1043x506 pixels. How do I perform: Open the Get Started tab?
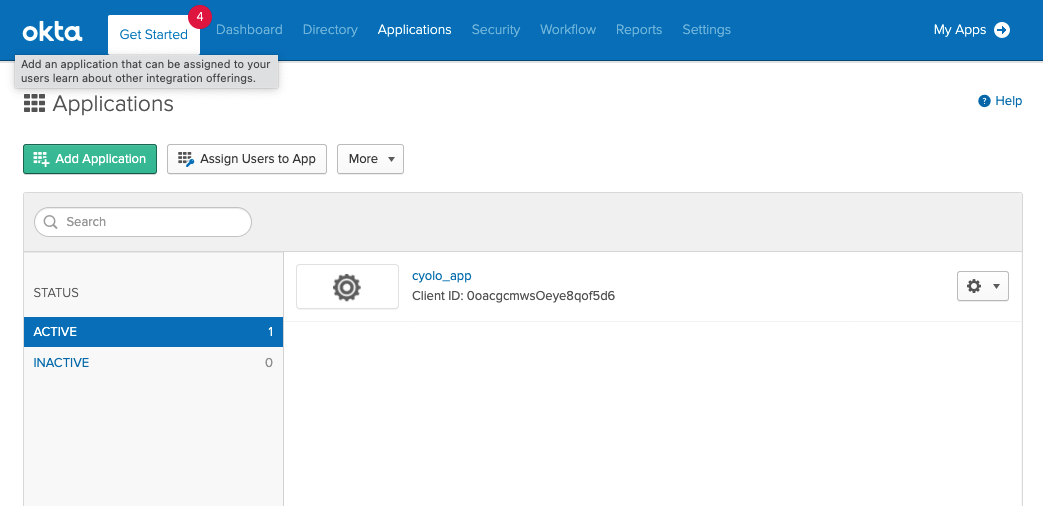coord(154,35)
